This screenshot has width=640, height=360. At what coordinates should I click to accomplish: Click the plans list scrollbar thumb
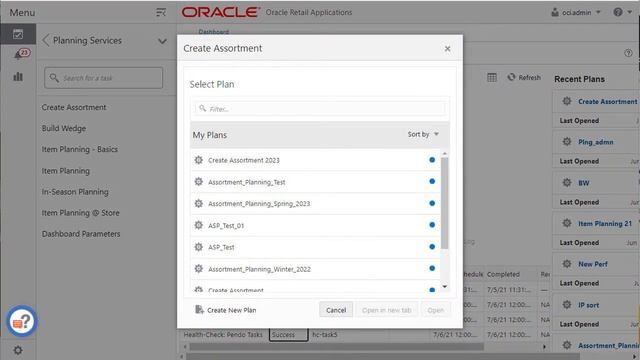point(444,203)
